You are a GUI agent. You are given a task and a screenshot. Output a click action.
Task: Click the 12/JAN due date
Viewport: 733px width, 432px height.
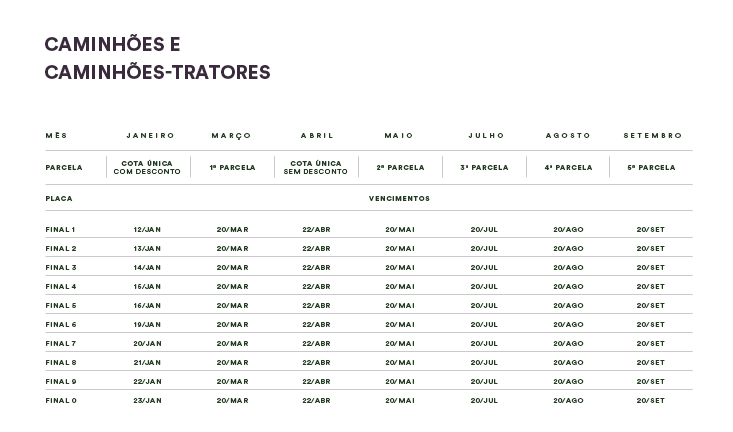147,230
